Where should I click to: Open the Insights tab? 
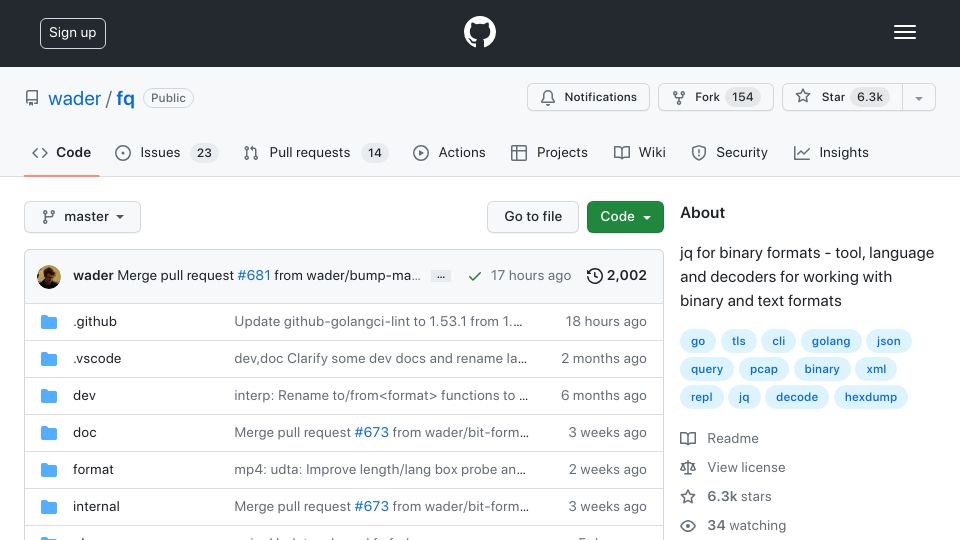coord(831,152)
